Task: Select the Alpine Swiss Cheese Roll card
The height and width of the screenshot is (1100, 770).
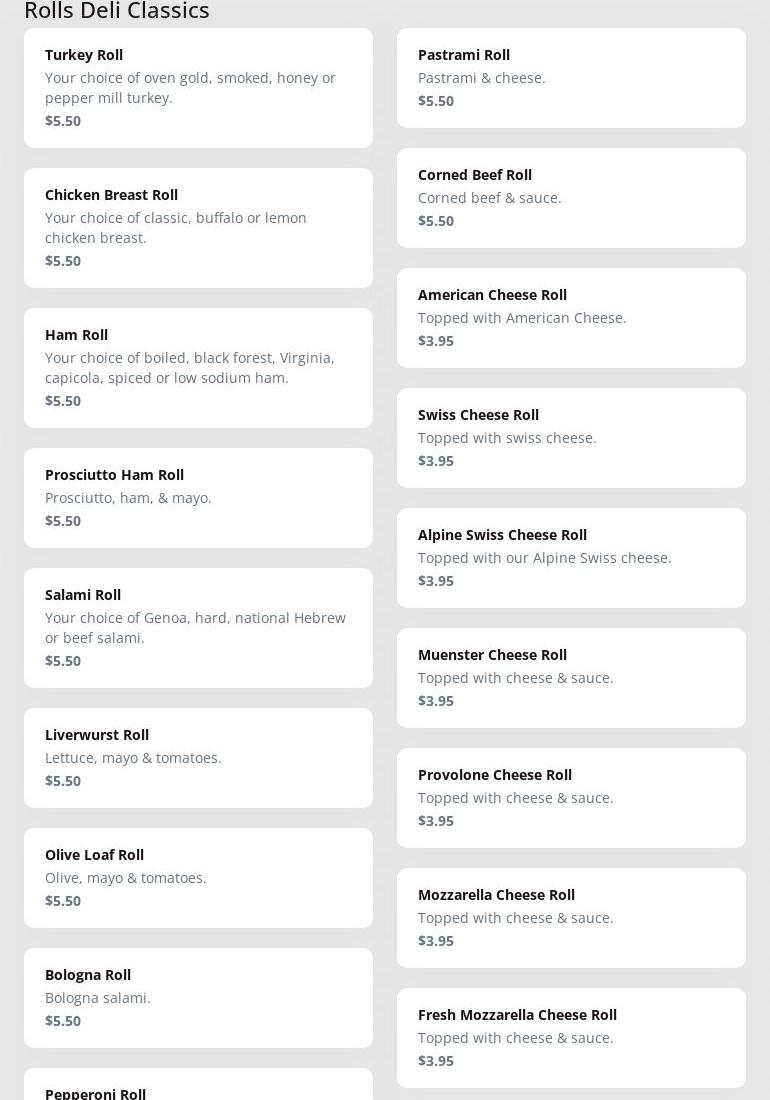Action: pos(571,558)
